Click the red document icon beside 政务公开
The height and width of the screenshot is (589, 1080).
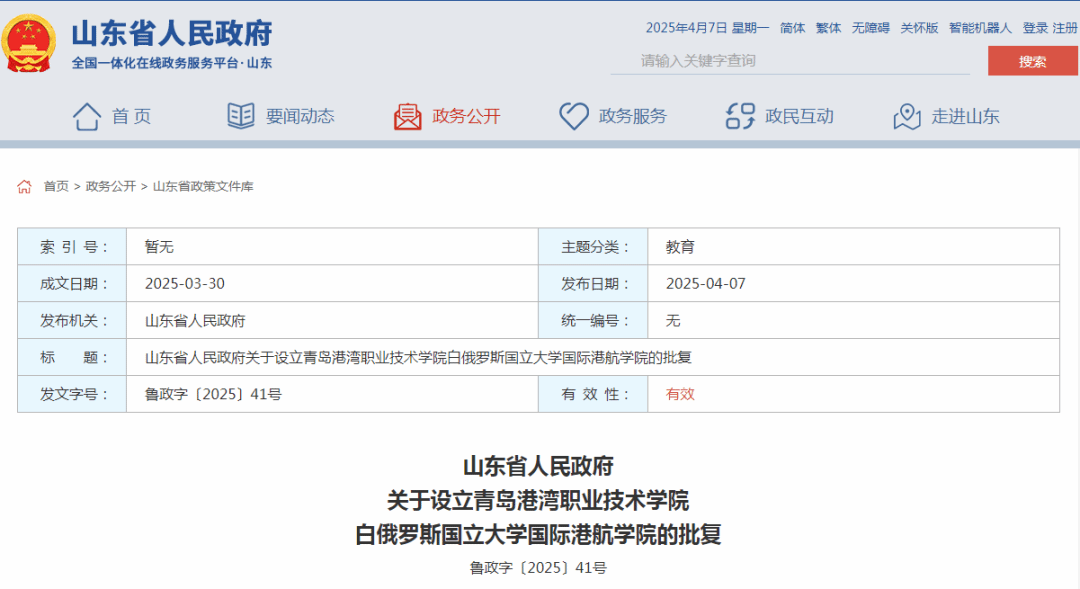tap(408, 116)
